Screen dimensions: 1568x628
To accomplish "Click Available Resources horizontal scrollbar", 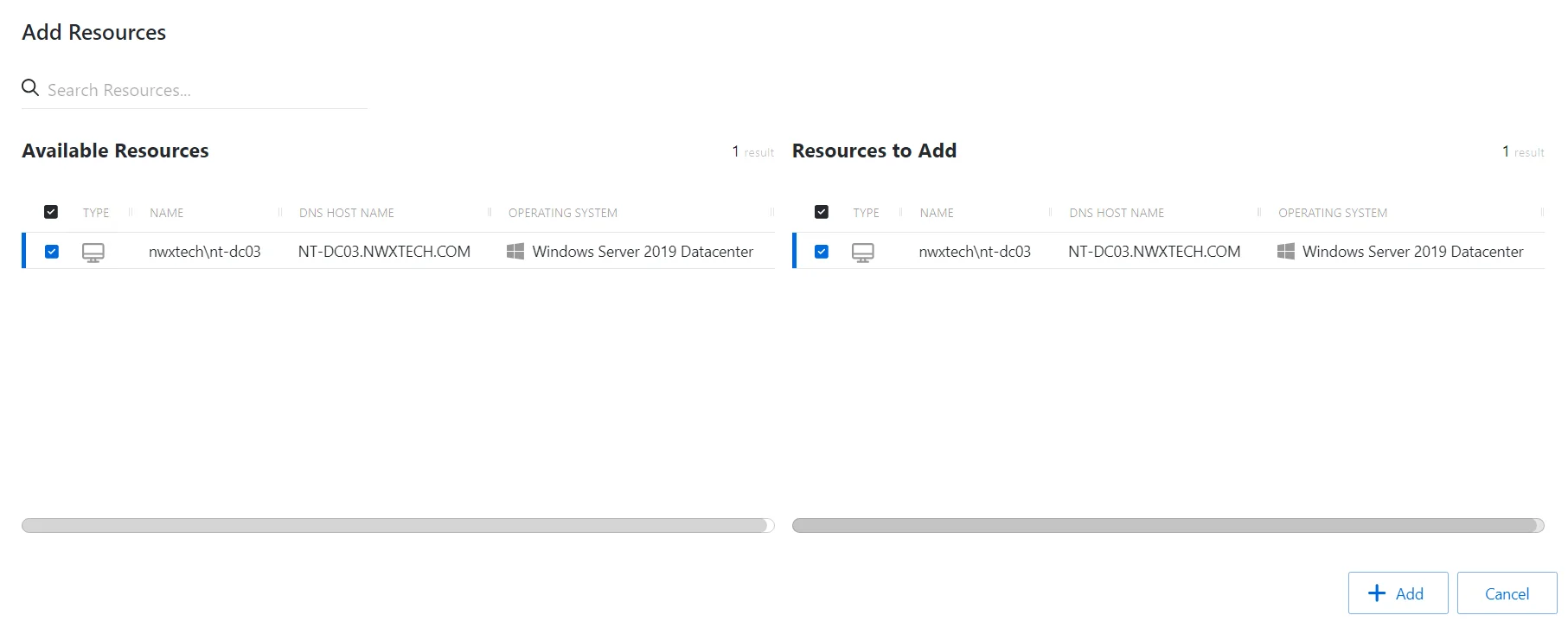I will [396, 525].
